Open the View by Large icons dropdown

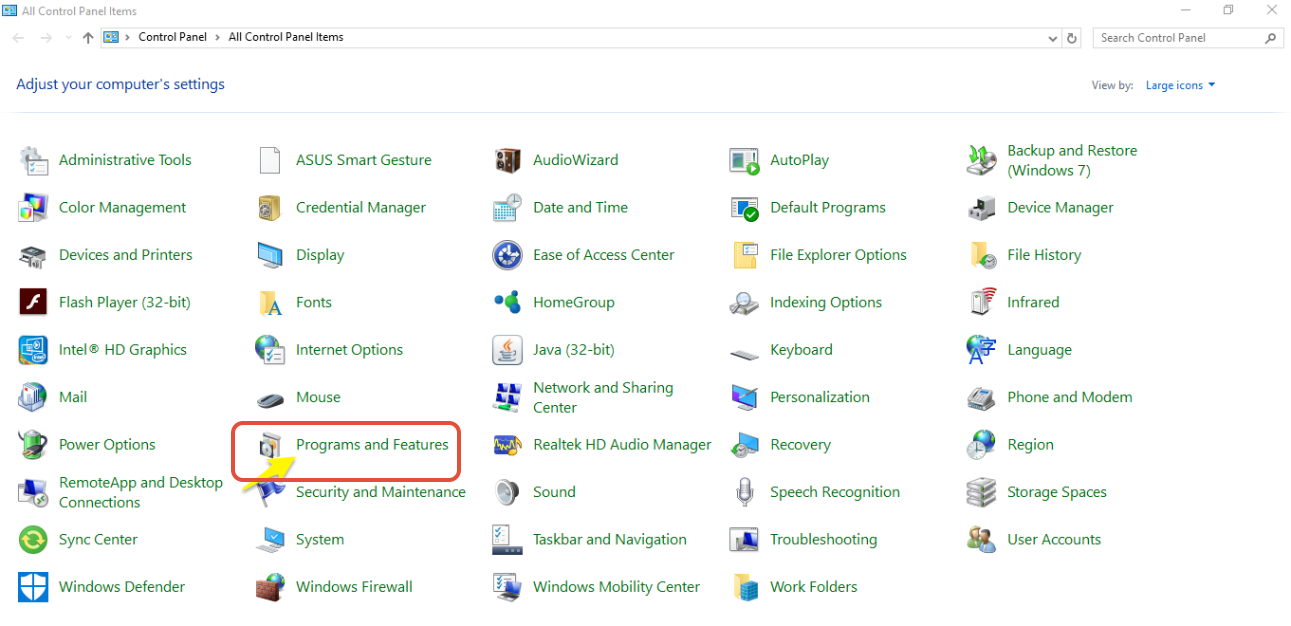pos(1180,86)
